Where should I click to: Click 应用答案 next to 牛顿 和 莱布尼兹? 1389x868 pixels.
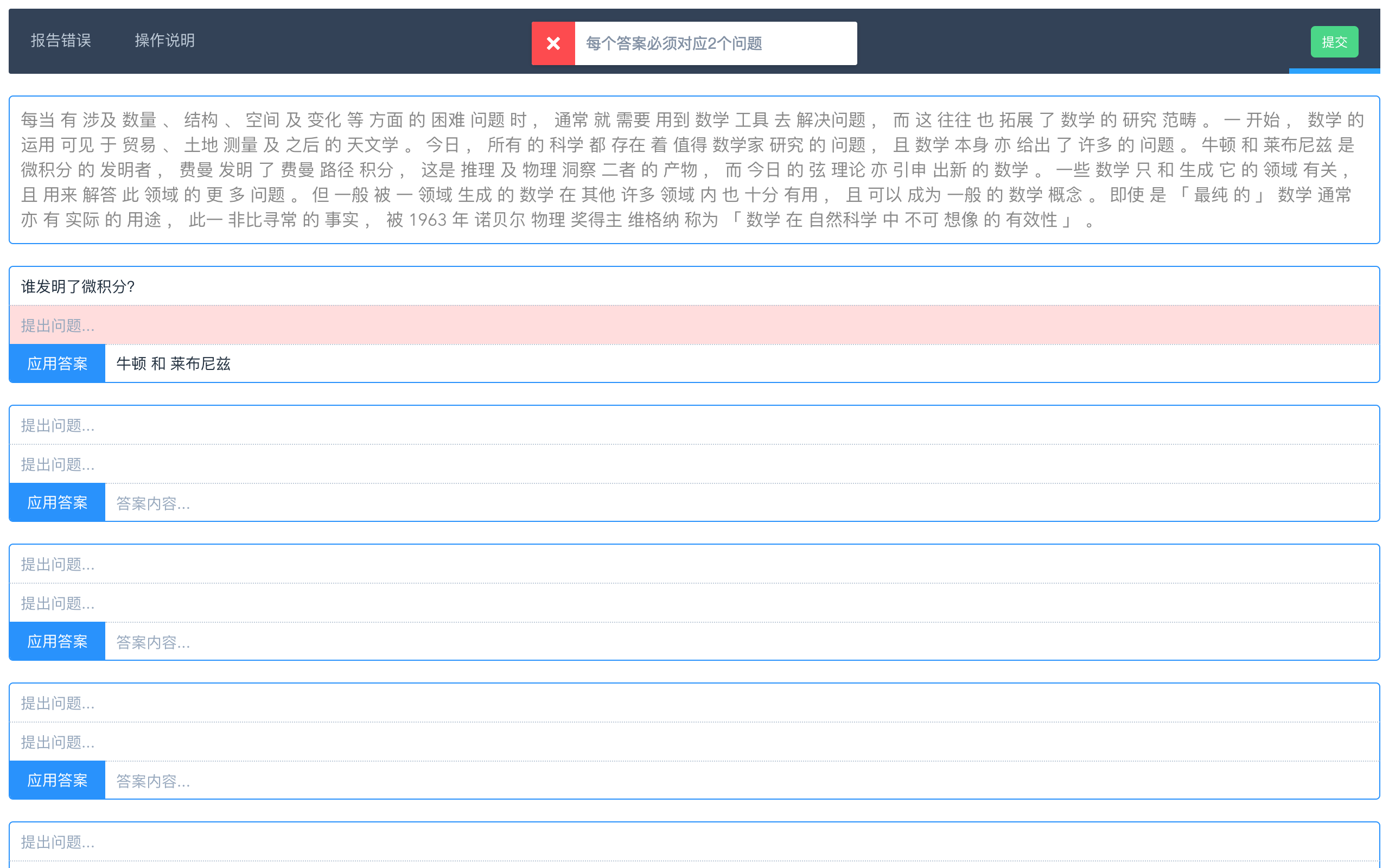[x=58, y=363]
